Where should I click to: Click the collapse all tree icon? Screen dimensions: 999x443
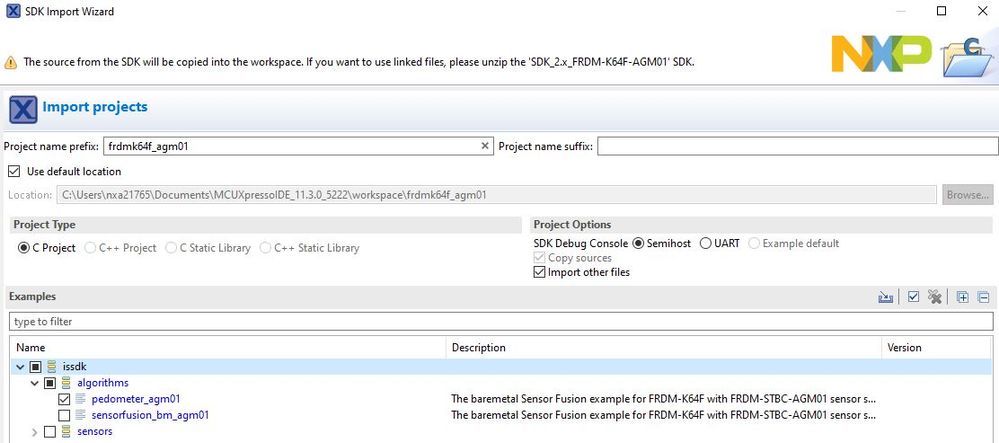tap(983, 297)
